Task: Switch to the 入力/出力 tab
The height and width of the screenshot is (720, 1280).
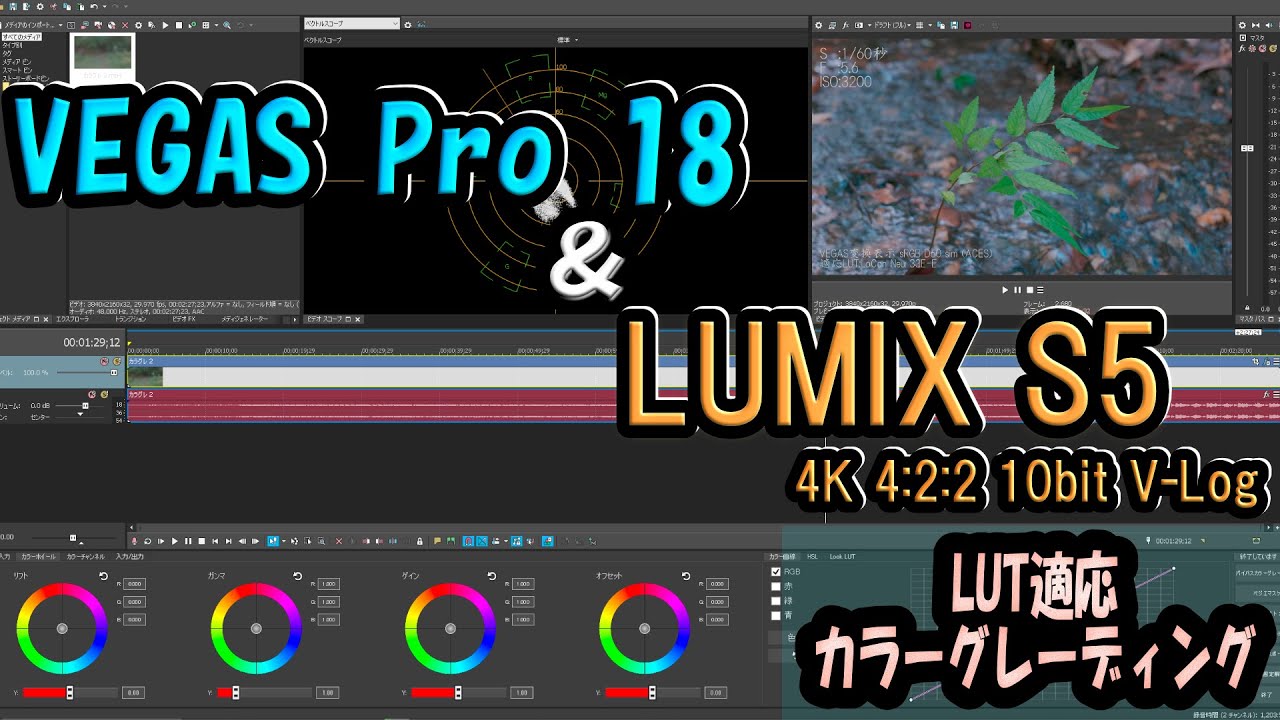Action: click(x=130, y=556)
